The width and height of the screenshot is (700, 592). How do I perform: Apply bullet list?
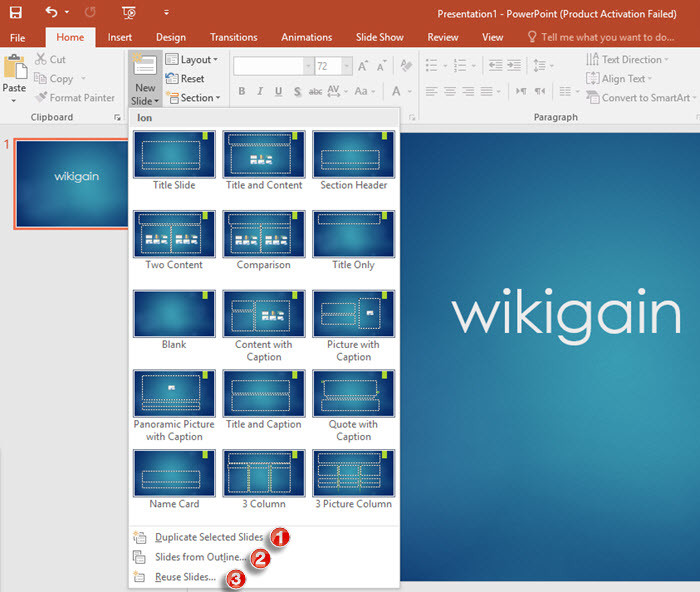(431, 65)
